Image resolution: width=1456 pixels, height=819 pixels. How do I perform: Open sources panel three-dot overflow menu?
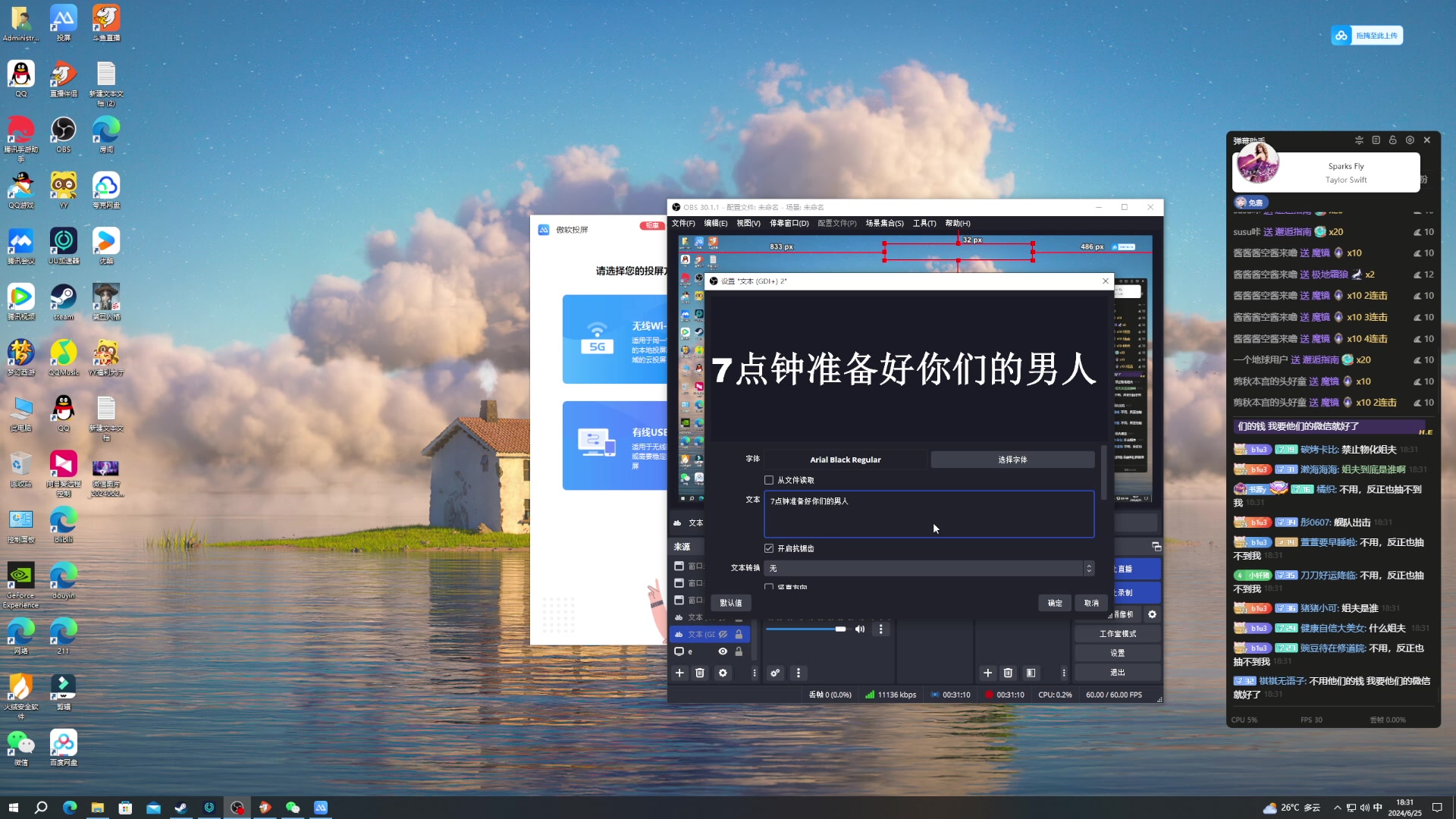pyautogui.click(x=754, y=673)
